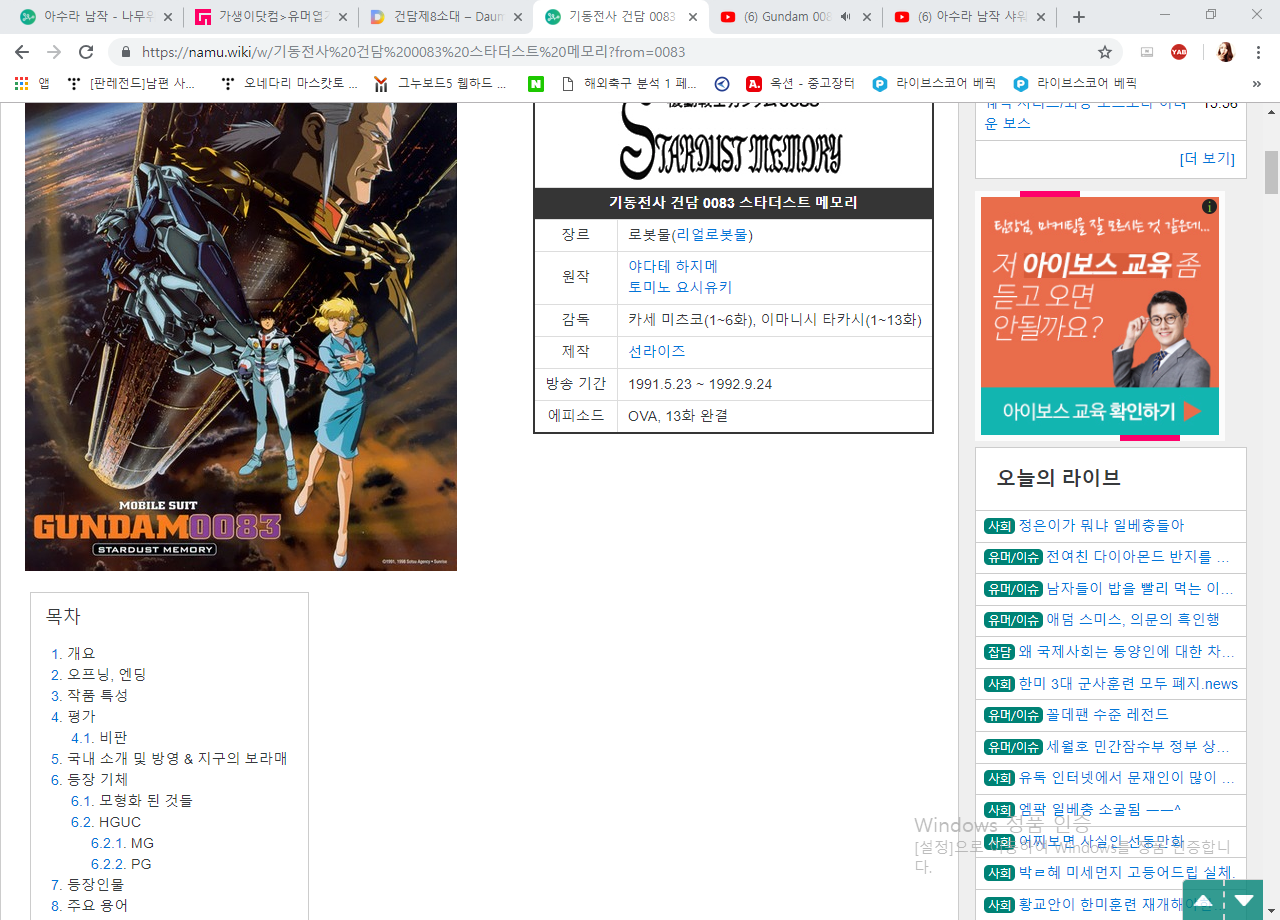This screenshot has width=1280, height=920.
Task: Reload the current namu.wiki page
Action: click(x=86, y=52)
